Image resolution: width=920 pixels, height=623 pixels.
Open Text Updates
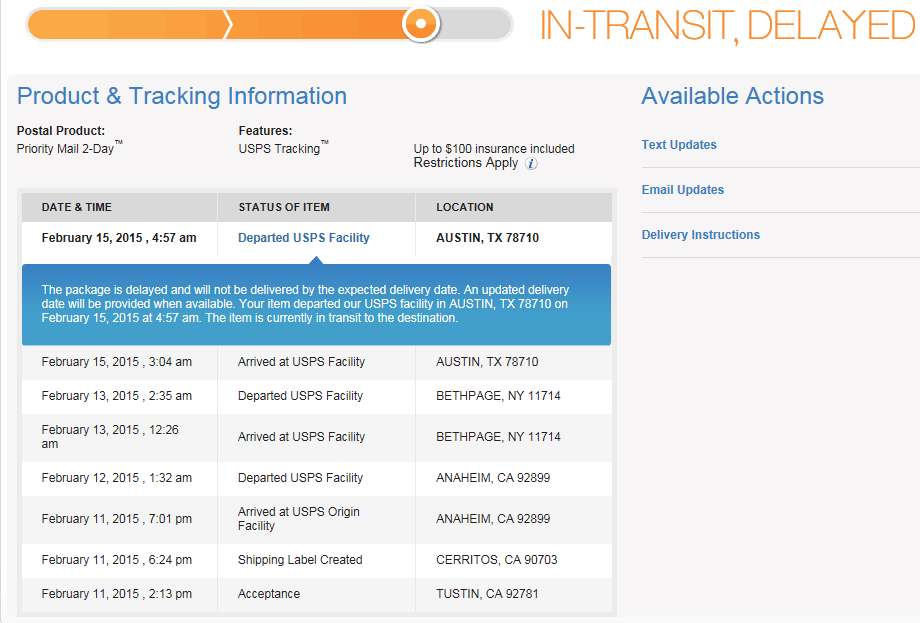[679, 144]
